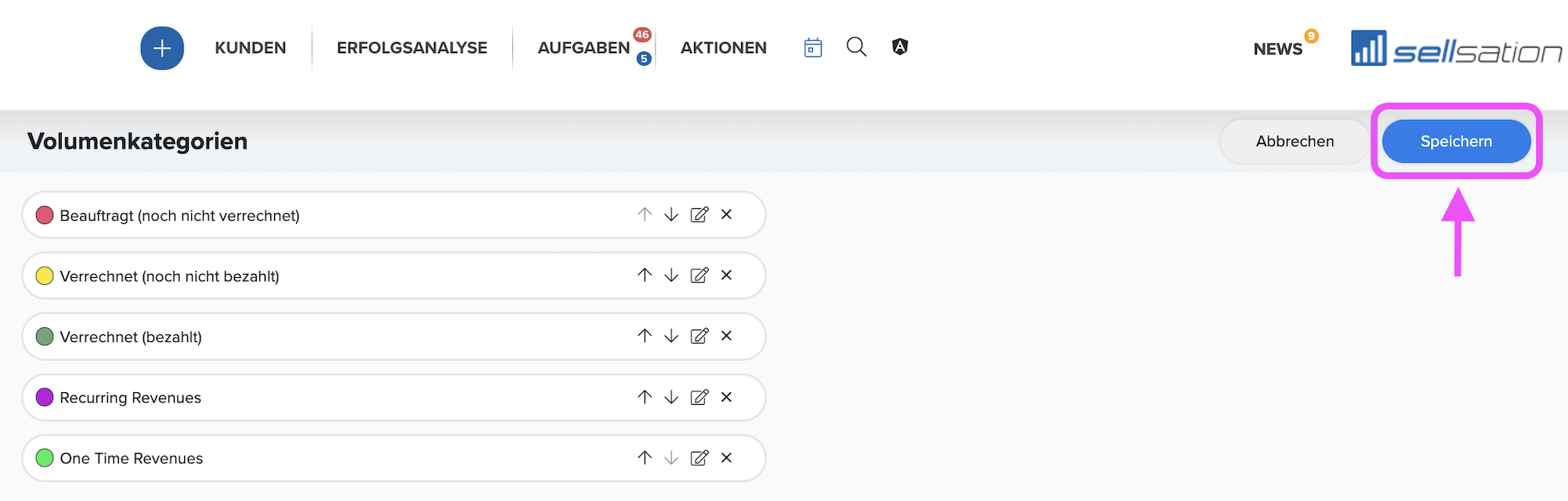Screen dimensions: 1568x501
Task: Move One Time Revenues up with arrow
Action: click(645, 458)
